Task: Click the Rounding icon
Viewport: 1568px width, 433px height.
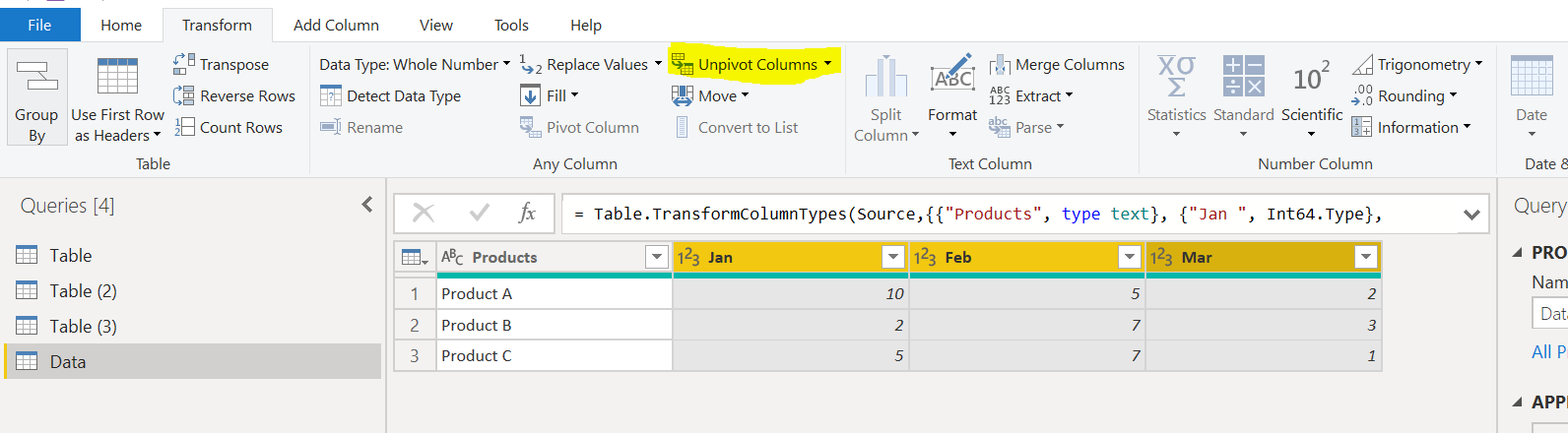Action: [x=1362, y=95]
